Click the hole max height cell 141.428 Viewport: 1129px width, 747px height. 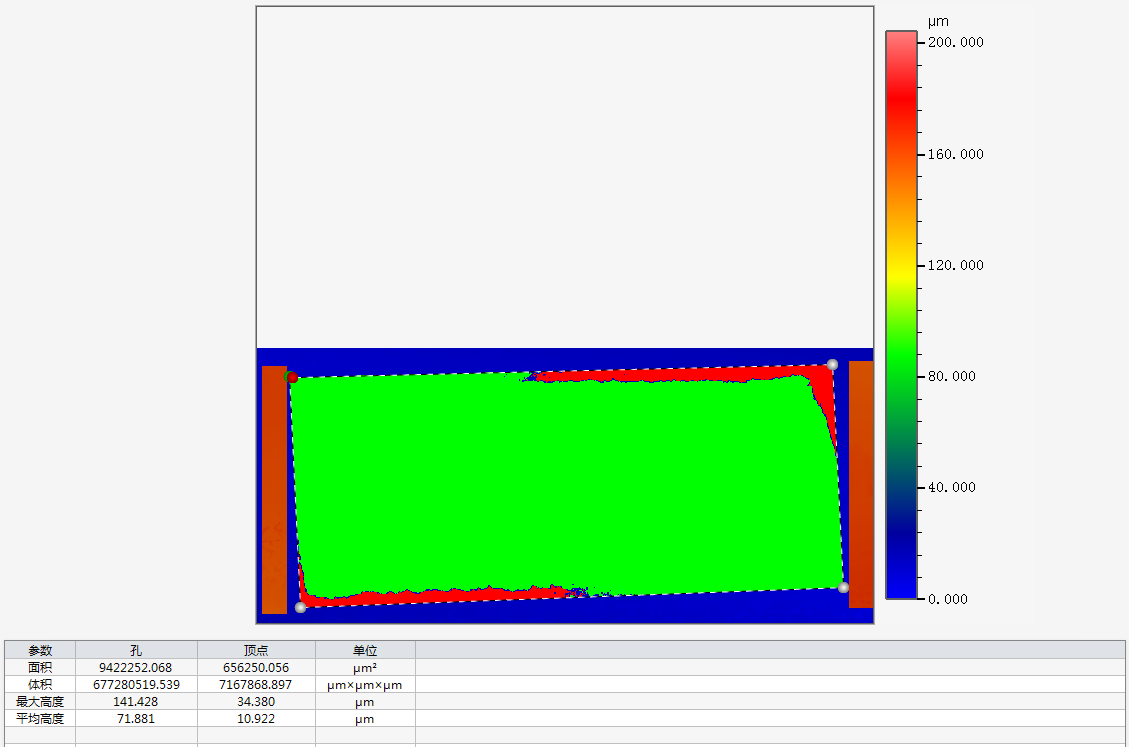(x=136, y=702)
